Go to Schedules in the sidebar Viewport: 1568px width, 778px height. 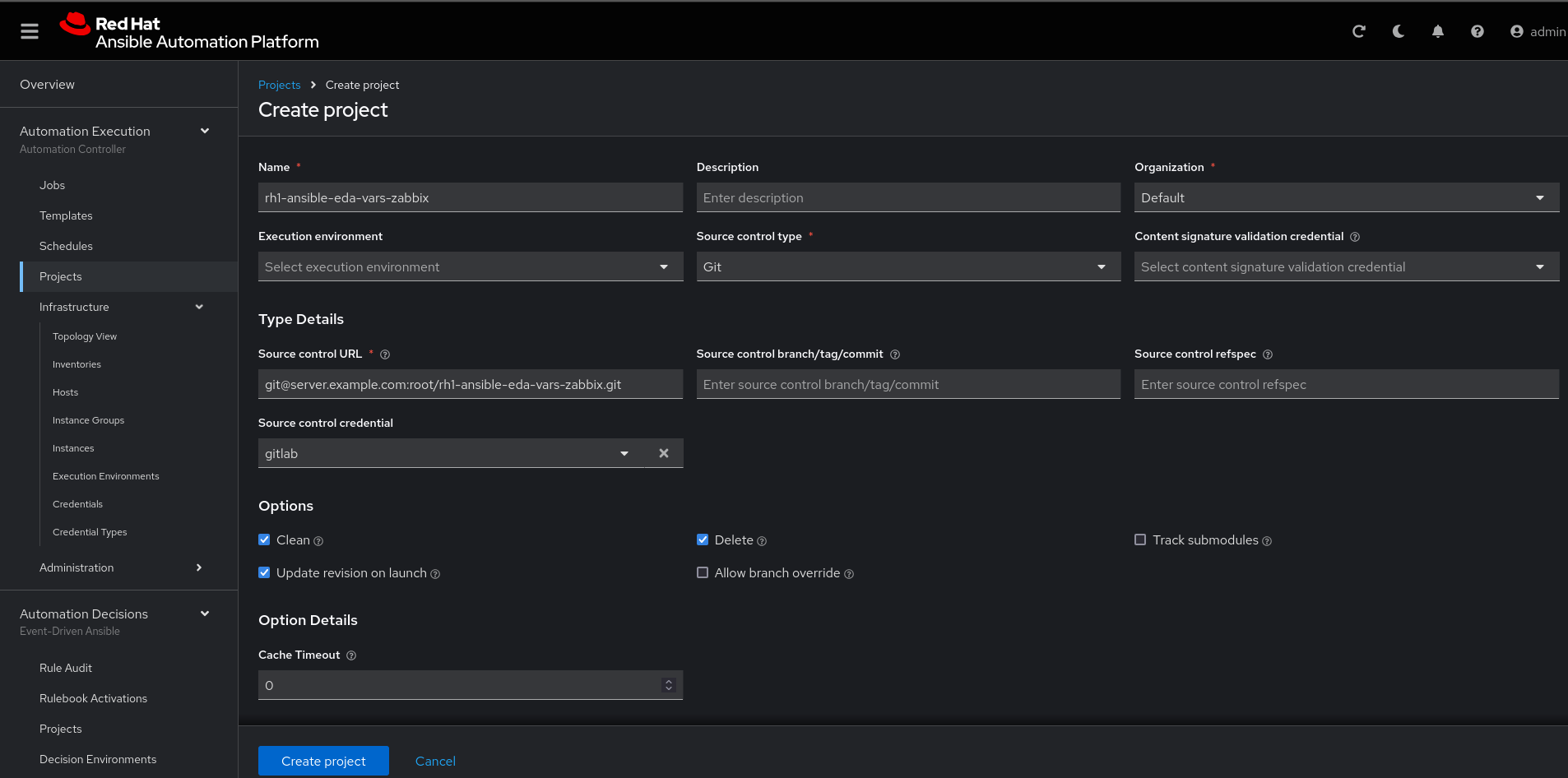(x=66, y=246)
